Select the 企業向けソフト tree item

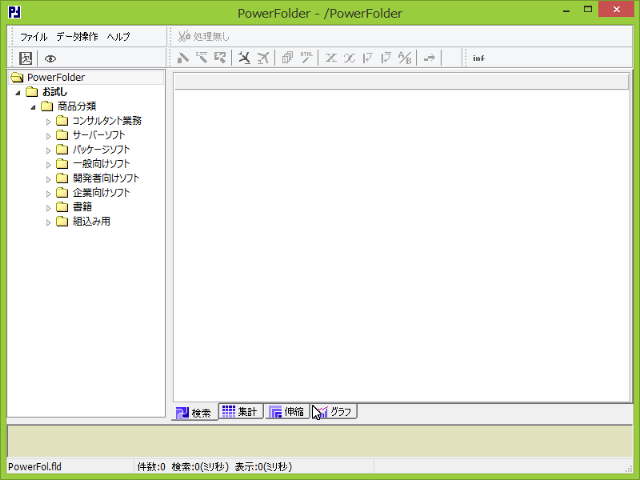click(x=101, y=192)
